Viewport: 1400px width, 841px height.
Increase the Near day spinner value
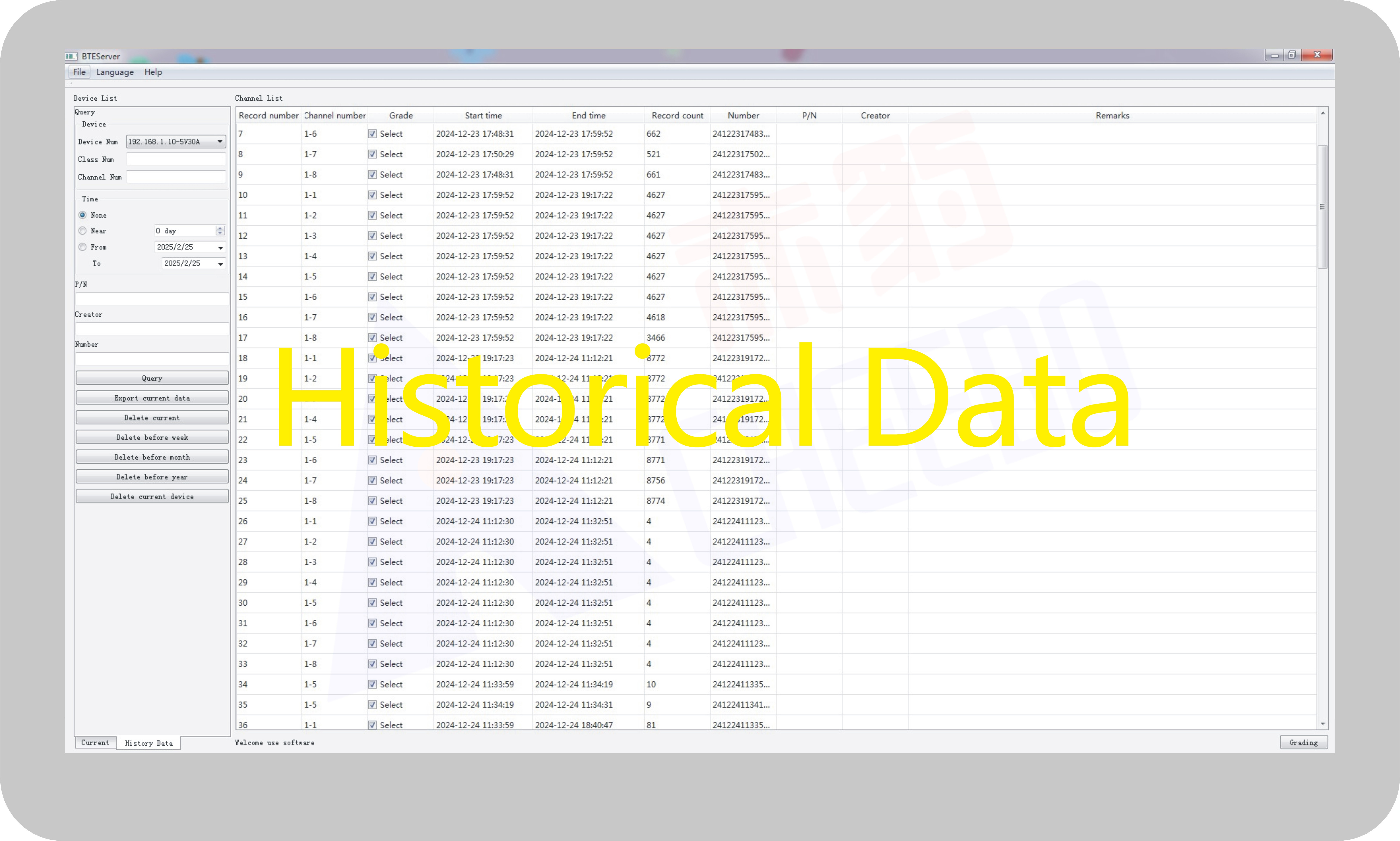220,228
